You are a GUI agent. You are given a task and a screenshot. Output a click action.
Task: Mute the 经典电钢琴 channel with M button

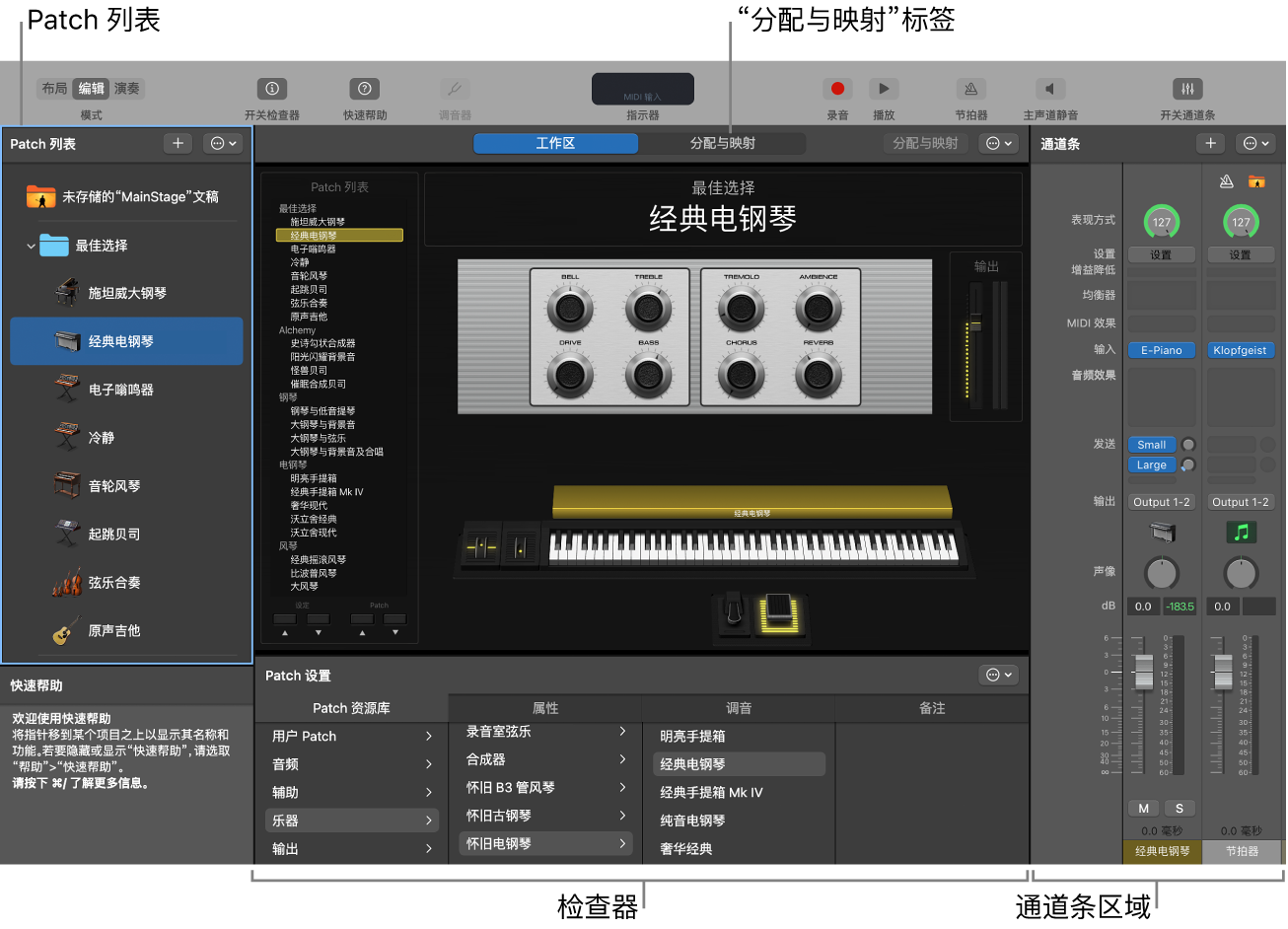point(1143,808)
